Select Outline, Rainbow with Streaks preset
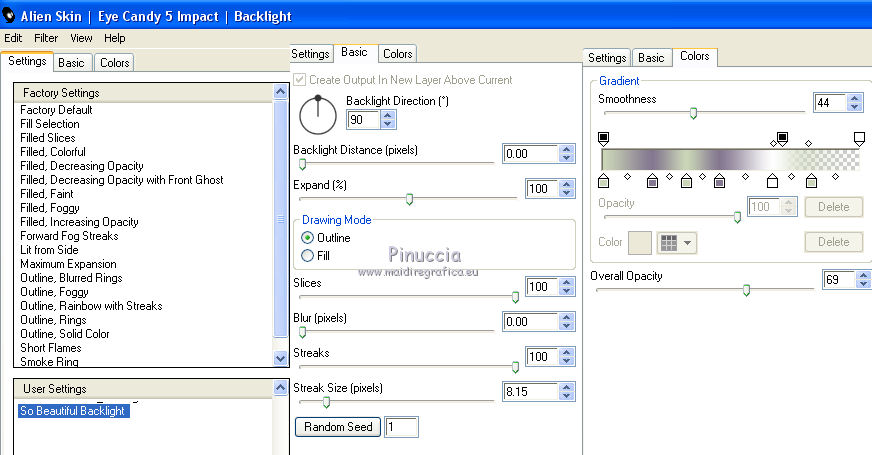This screenshot has height=455, width=872. (x=91, y=306)
